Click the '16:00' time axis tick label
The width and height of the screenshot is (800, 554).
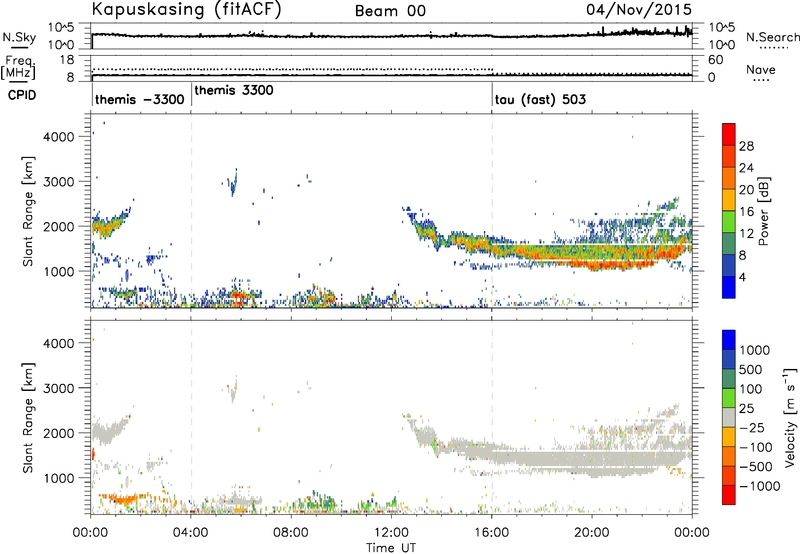(492, 533)
